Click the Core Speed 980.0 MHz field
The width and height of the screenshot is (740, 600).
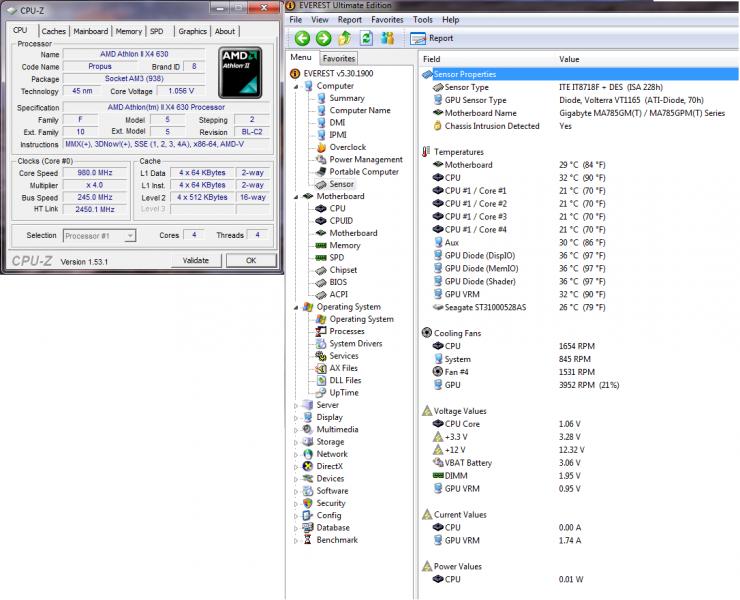pyautogui.click(x=95, y=173)
